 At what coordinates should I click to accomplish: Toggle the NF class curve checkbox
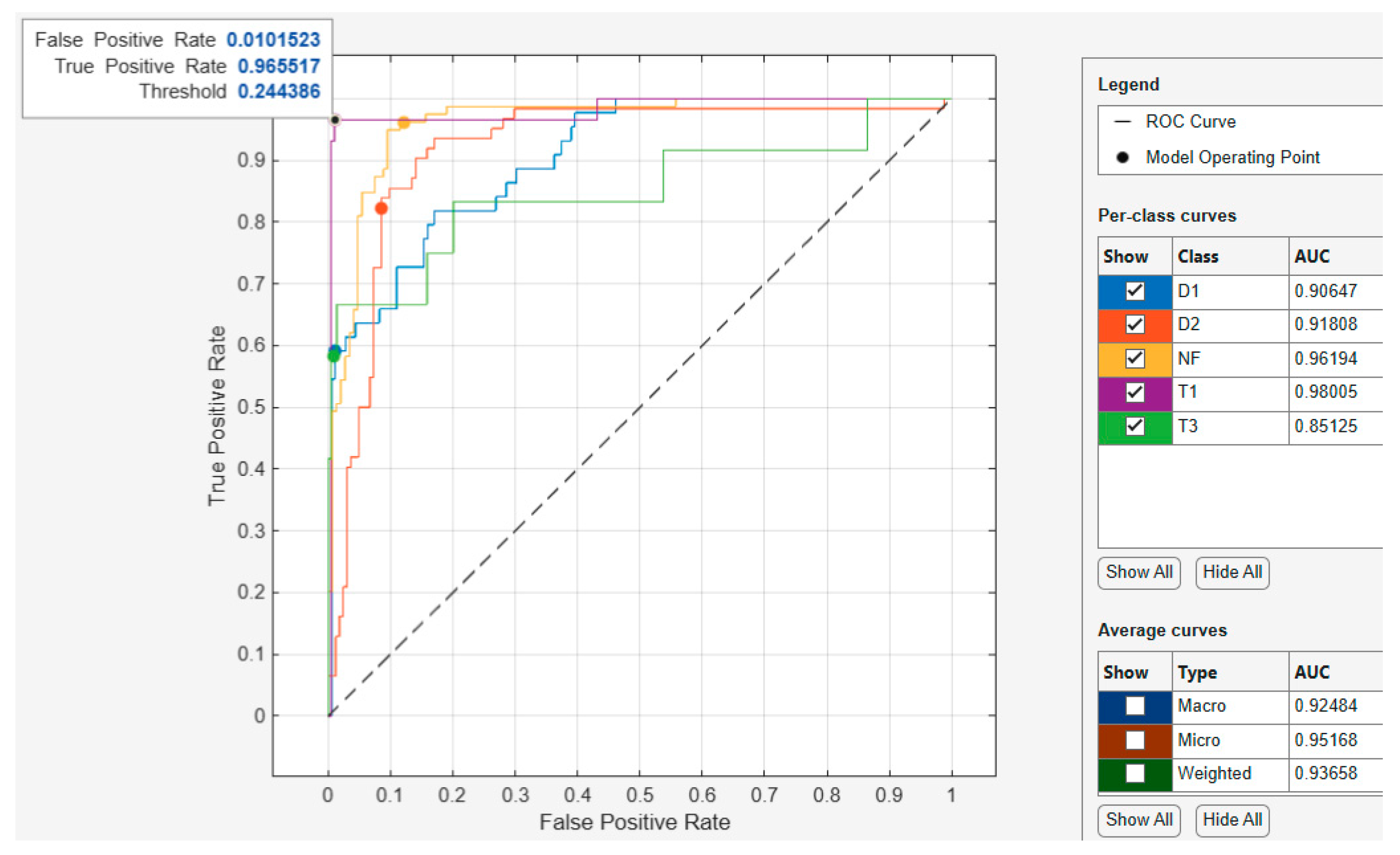tap(1135, 359)
